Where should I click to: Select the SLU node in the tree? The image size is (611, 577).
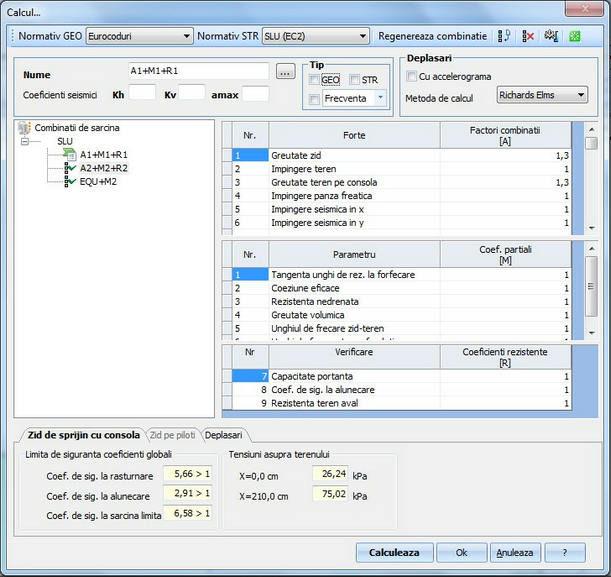coord(65,141)
